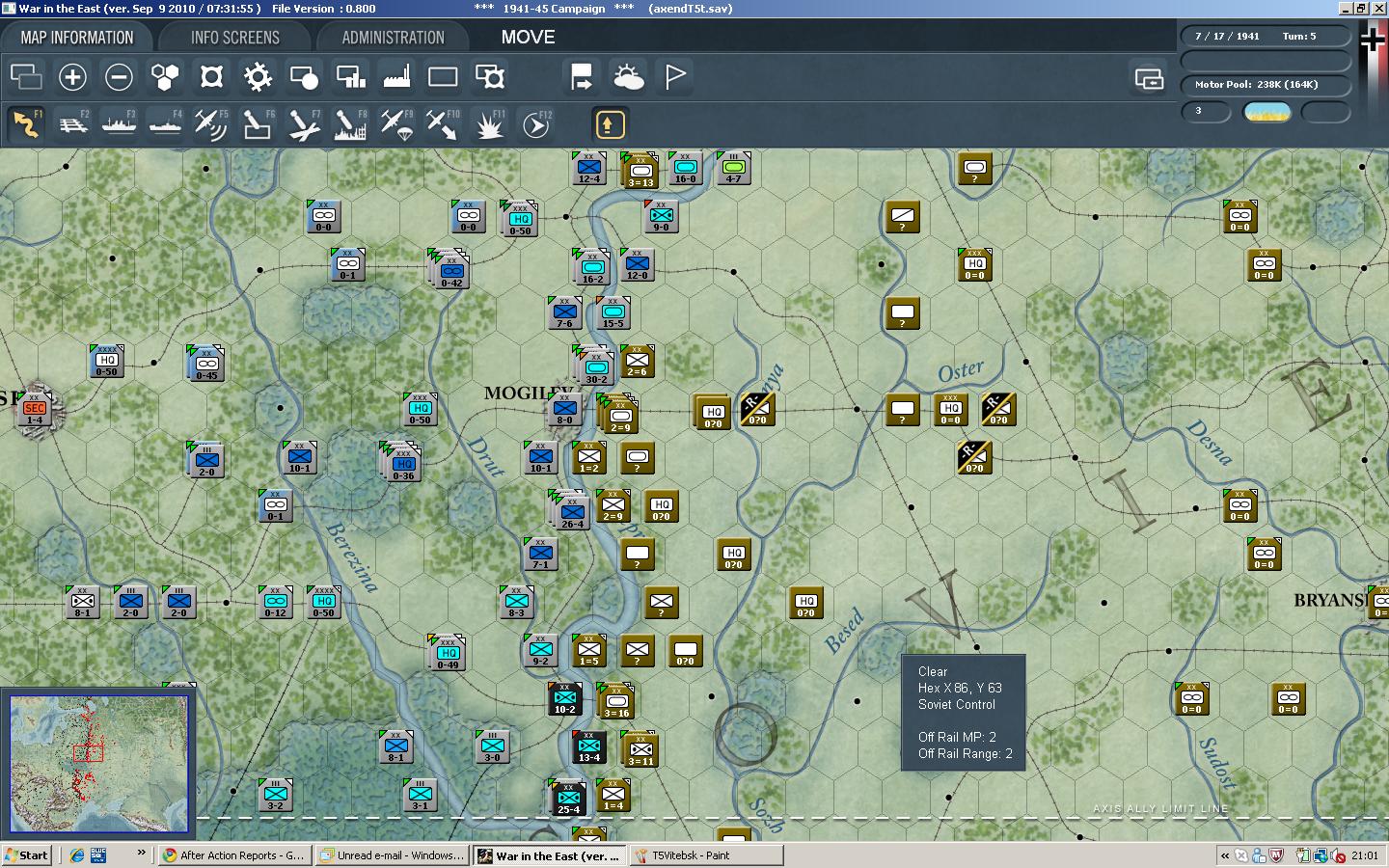Select the F8 mode icon with city skyline
This screenshot has height=868, width=1389.
[350, 124]
